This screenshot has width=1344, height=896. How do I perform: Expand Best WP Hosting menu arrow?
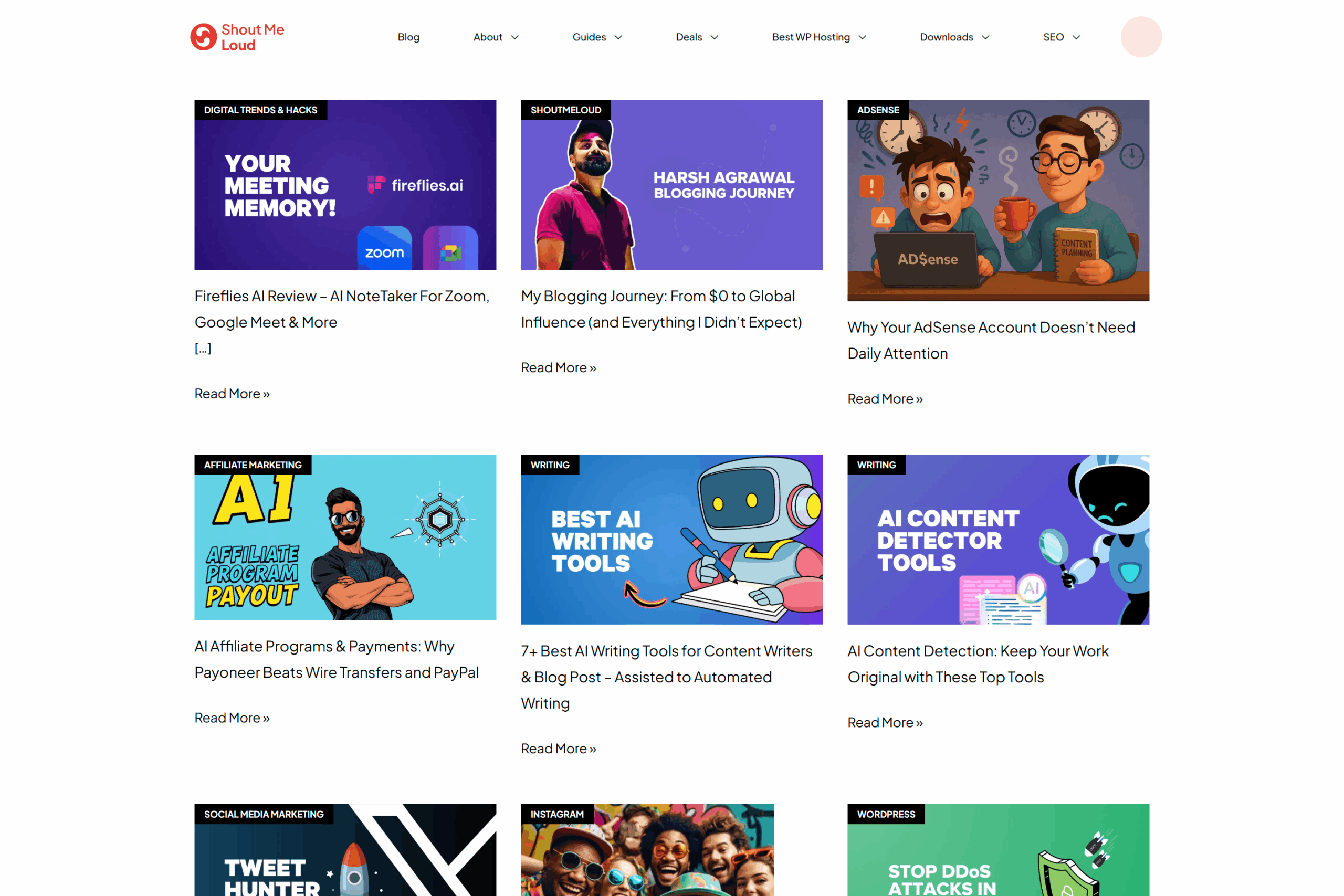tap(862, 38)
